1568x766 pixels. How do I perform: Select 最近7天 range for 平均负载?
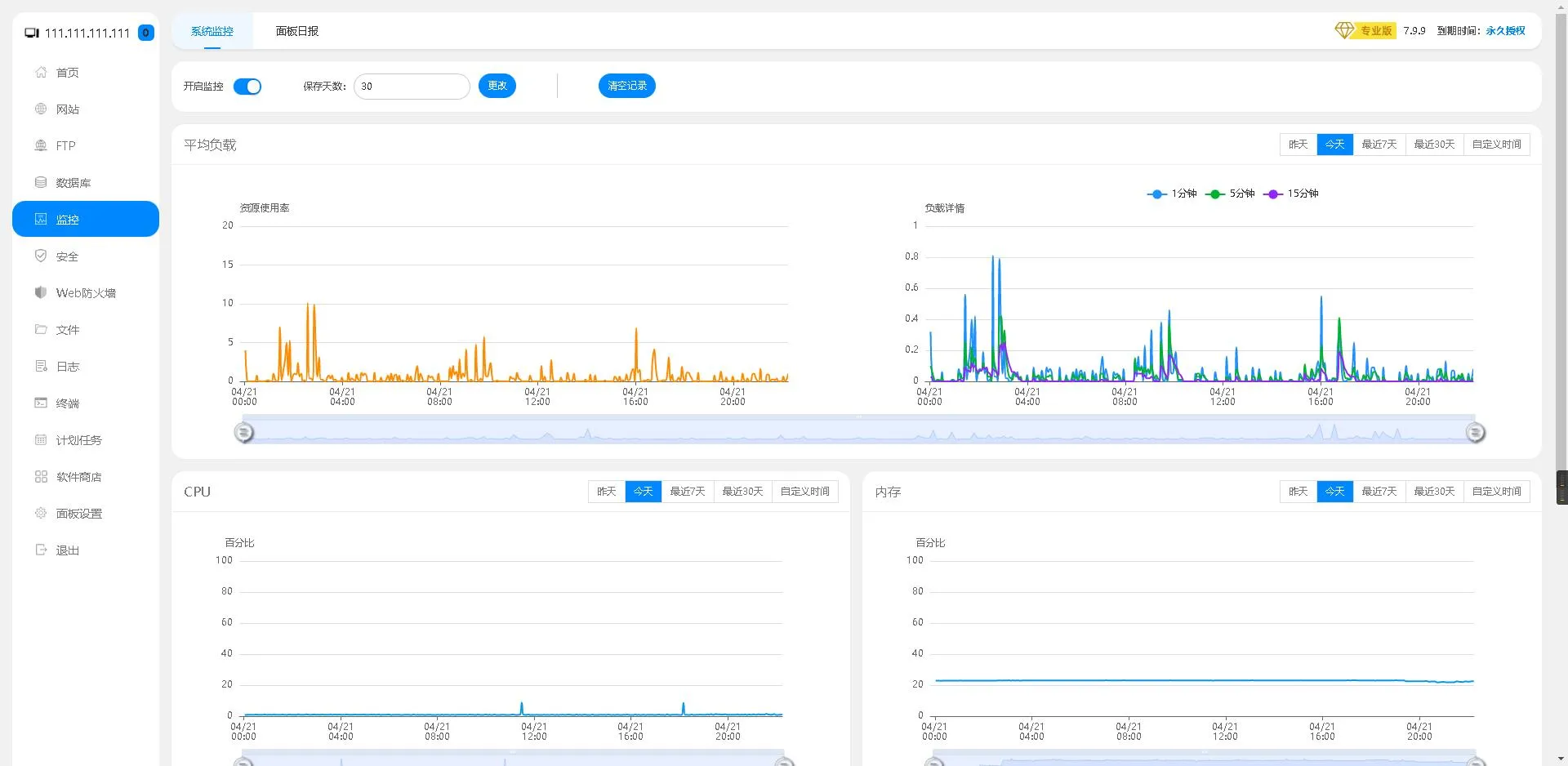(1379, 145)
